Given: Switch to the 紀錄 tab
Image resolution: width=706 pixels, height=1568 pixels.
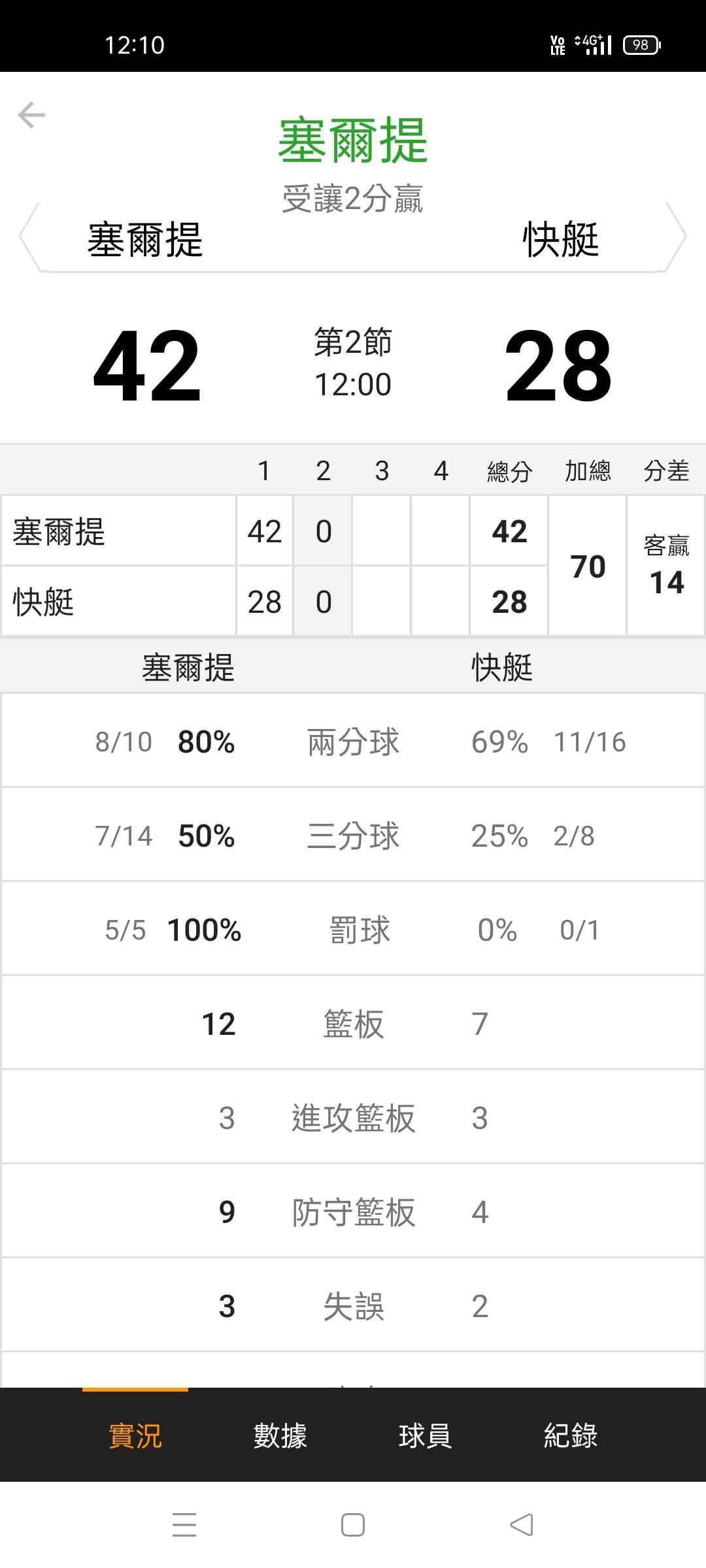Looking at the screenshot, I should tap(570, 1435).
